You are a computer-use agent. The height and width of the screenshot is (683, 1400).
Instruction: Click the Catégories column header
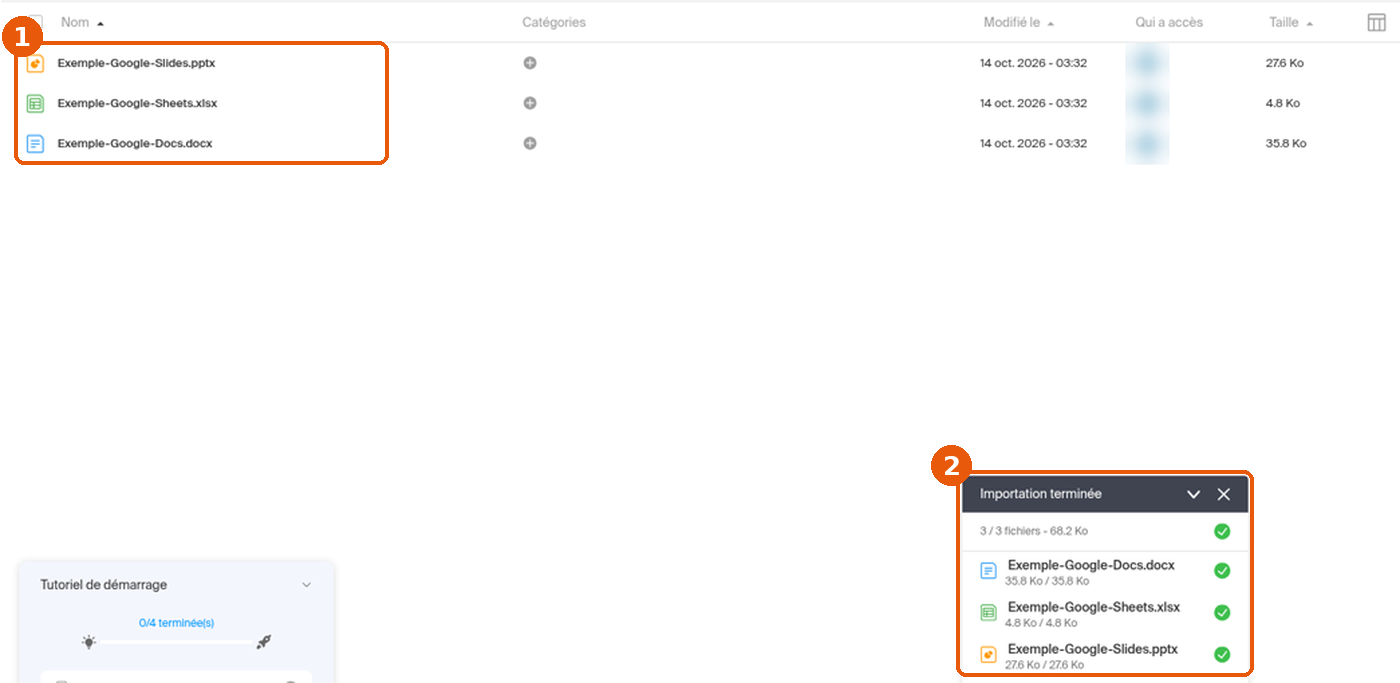554,22
